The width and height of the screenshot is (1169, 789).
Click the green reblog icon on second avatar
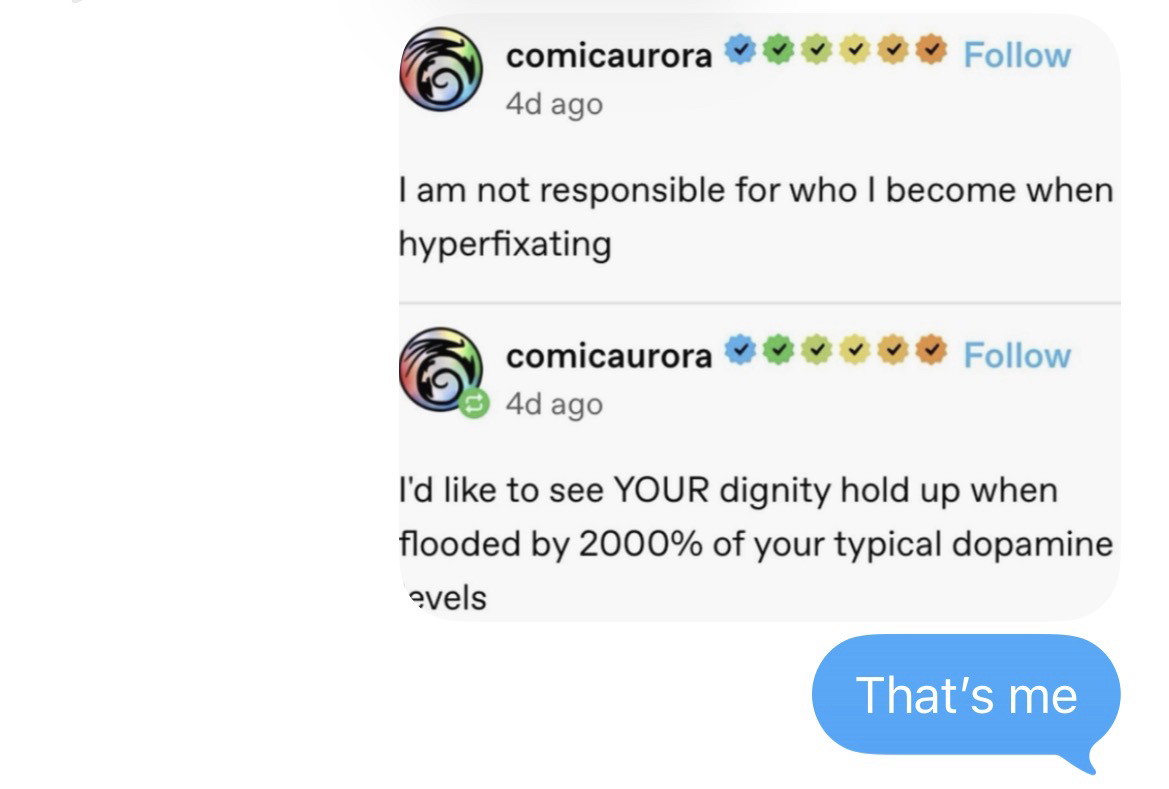click(475, 404)
